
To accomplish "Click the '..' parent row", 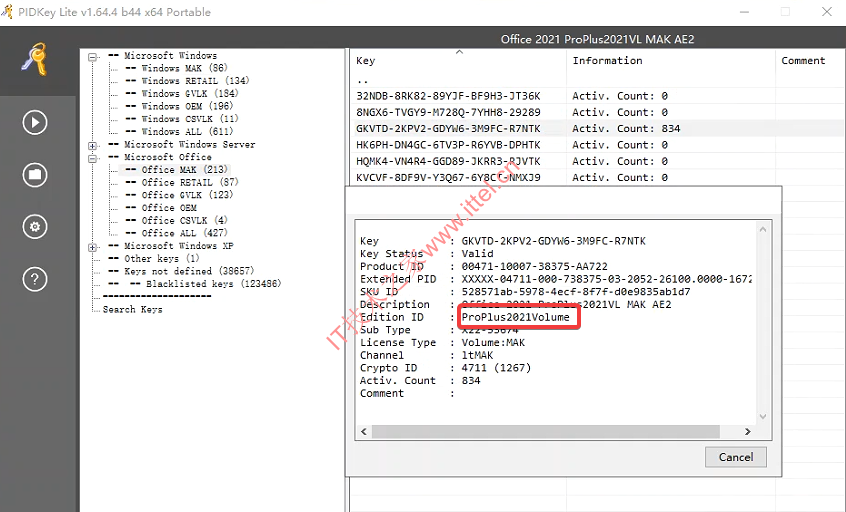I will pos(363,81).
